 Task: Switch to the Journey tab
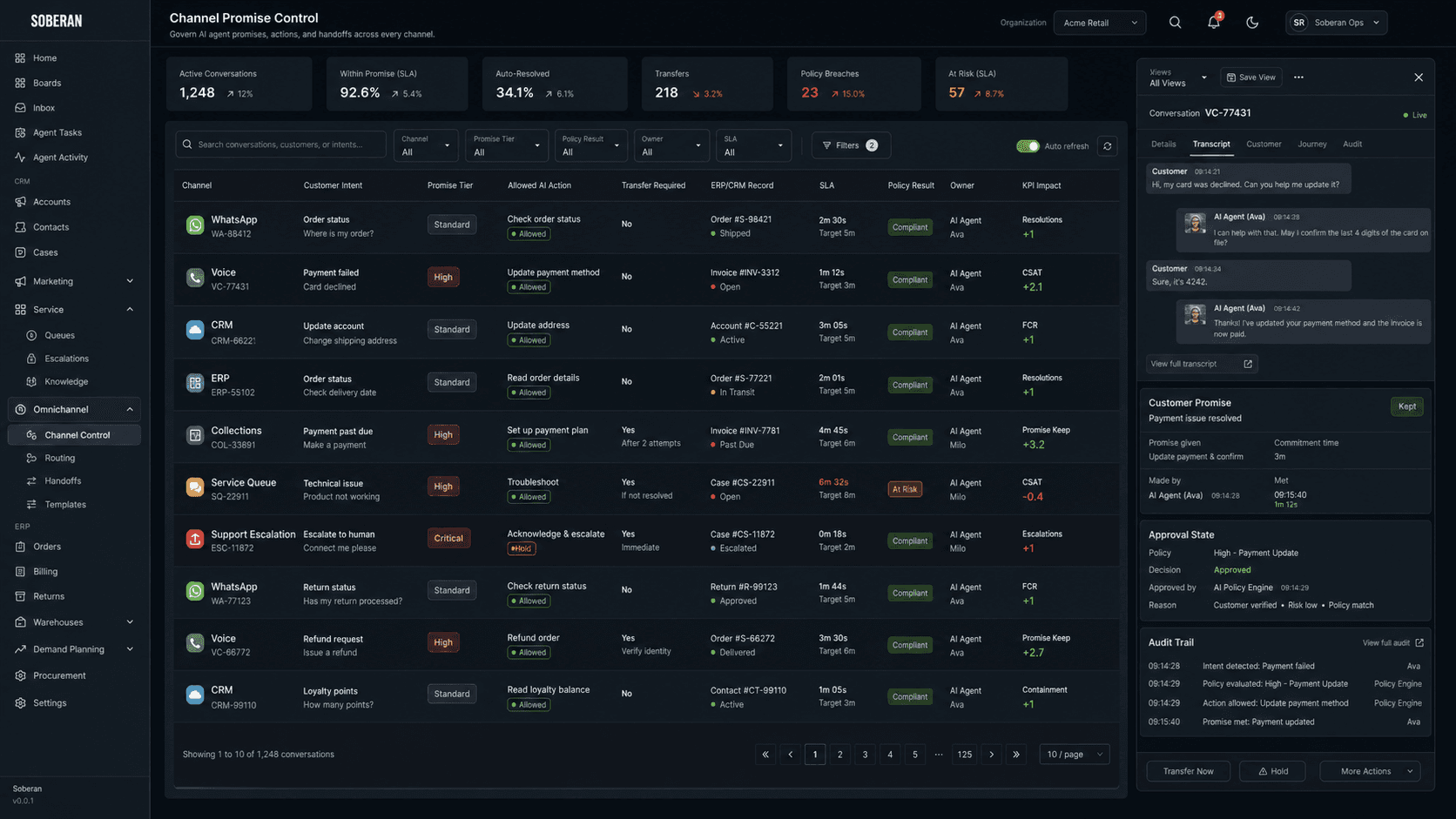[1312, 144]
